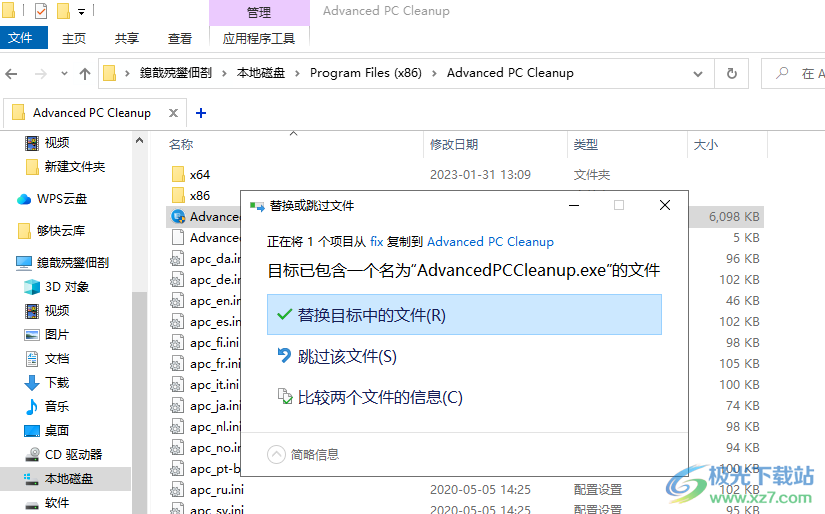
Task: Open WPS云盘 in navigation pane
Action: (x=62, y=199)
